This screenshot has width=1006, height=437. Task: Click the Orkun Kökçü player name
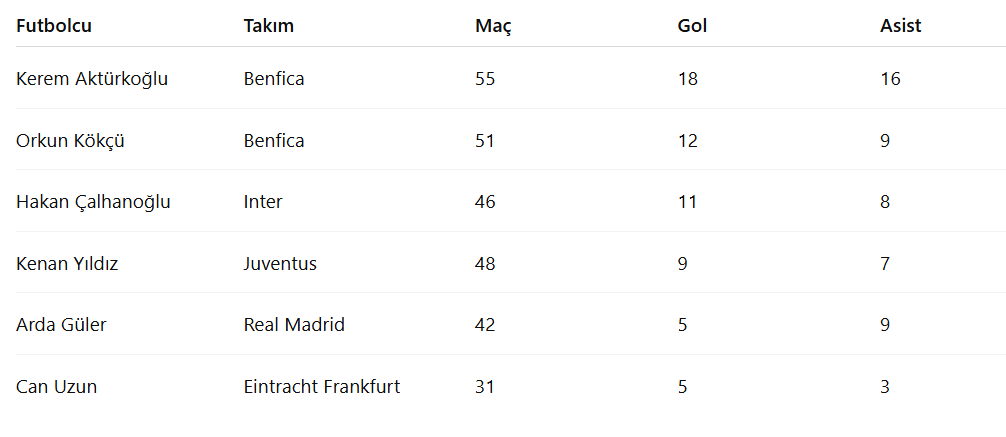71,141
